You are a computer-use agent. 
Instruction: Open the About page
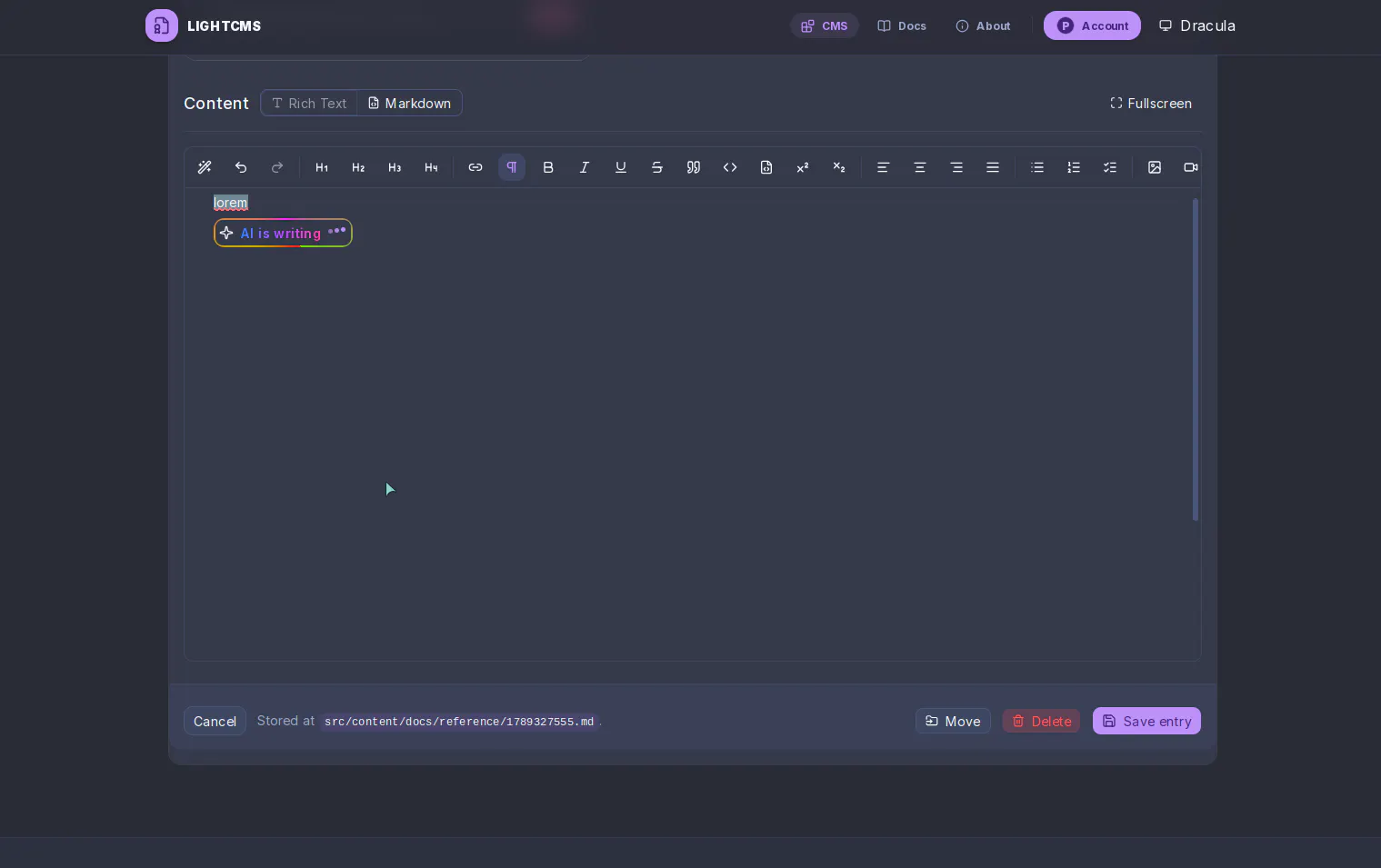coord(983,26)
